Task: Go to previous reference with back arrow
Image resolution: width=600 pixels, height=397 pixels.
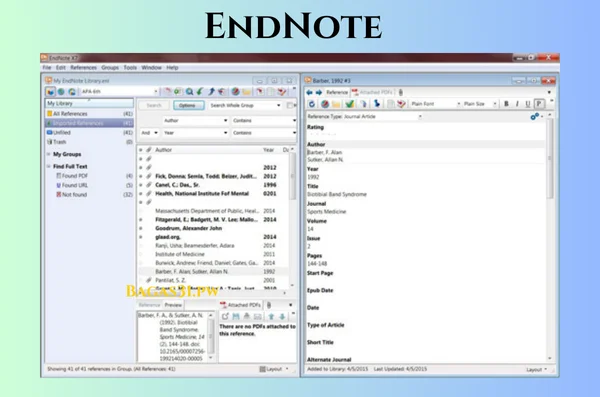Action: pyautogui.click(x=309, y=92)
